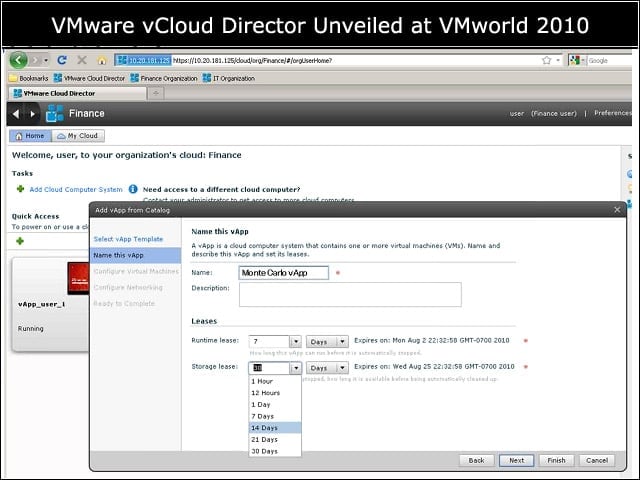This screenshot has width=640, height=480.
Task: Open a new browser tab
Action: click(x=156, y=93)
